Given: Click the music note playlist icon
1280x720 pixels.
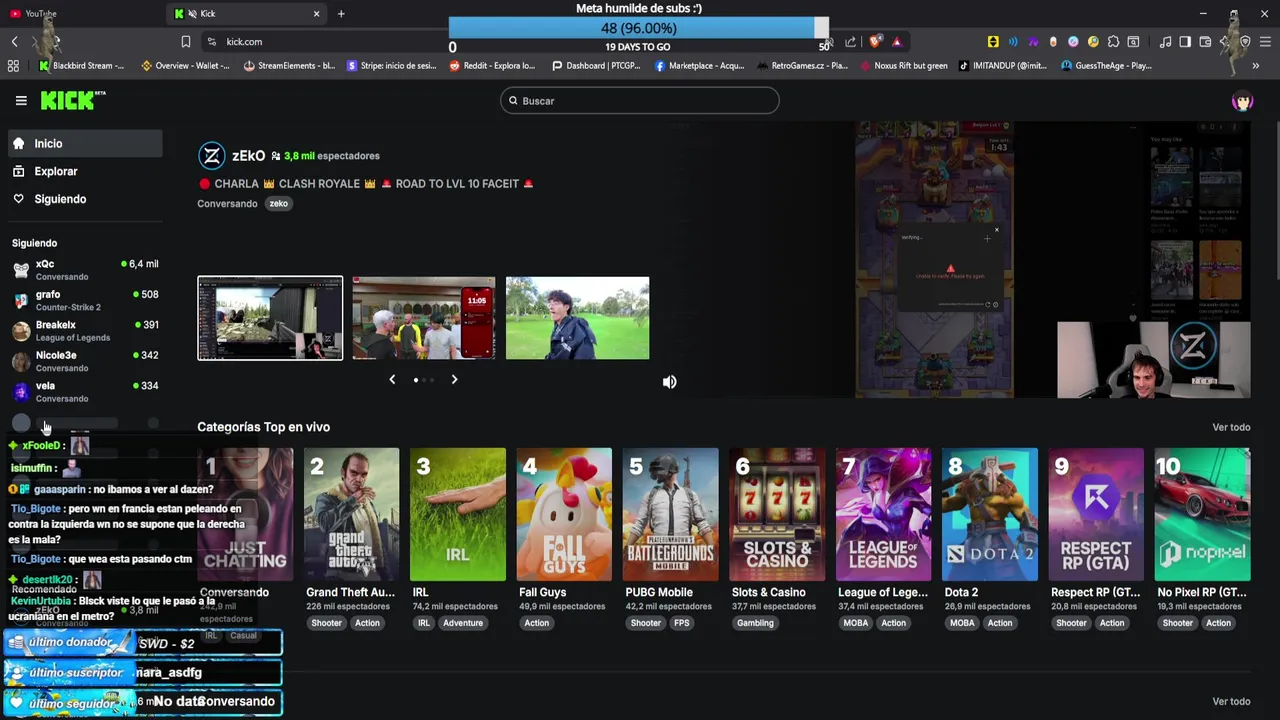Looking at the screenshot, I should pyautogui.click(x=1165, y=42).
